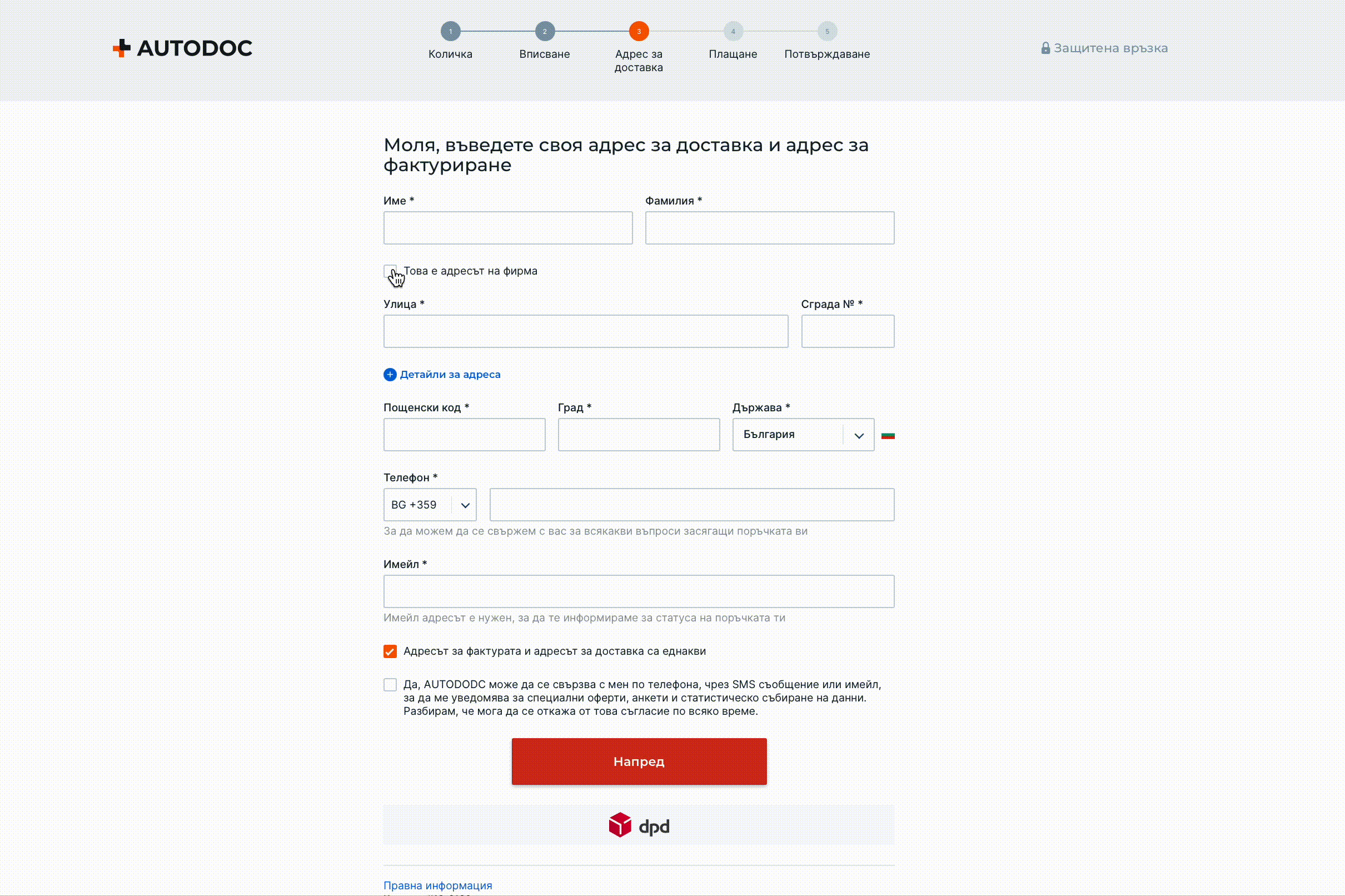Click step 4 circle for Плащане
1345x896 pixels.
click(x=733, y=32)
